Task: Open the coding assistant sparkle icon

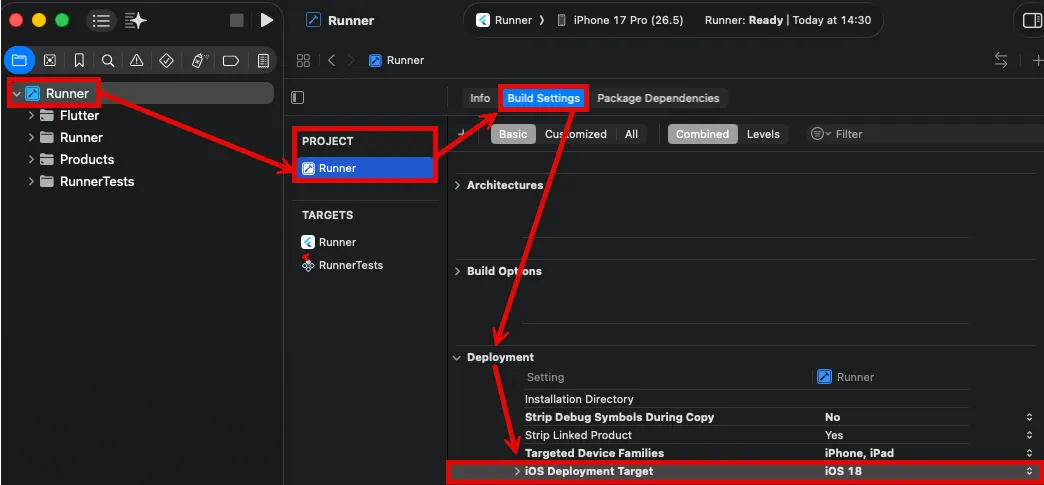Action: coord(135,21)
